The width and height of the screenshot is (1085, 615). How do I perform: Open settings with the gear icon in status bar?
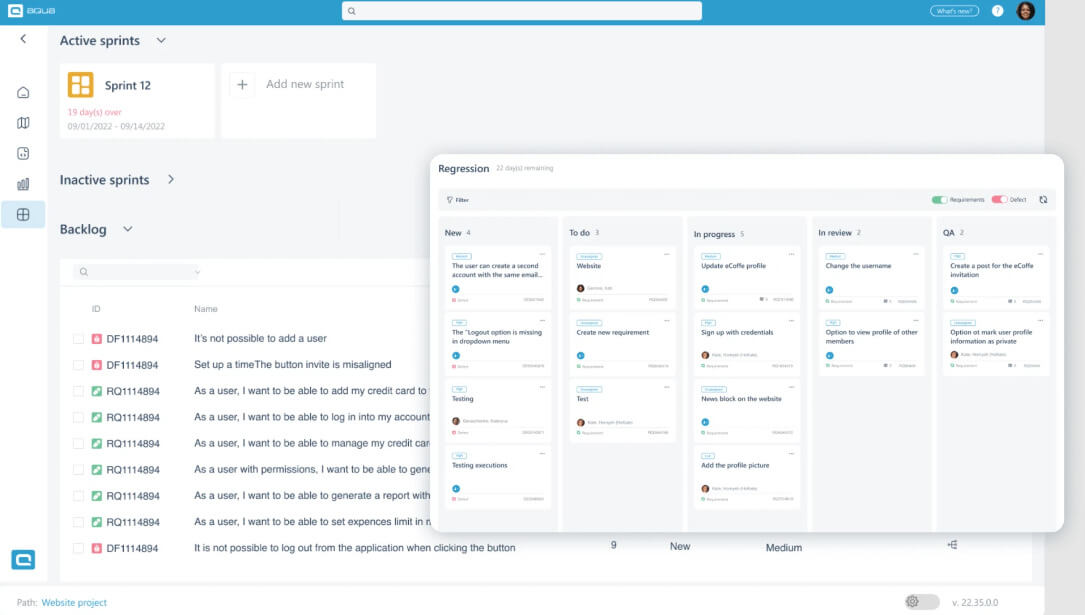click(x=912, y=601)
